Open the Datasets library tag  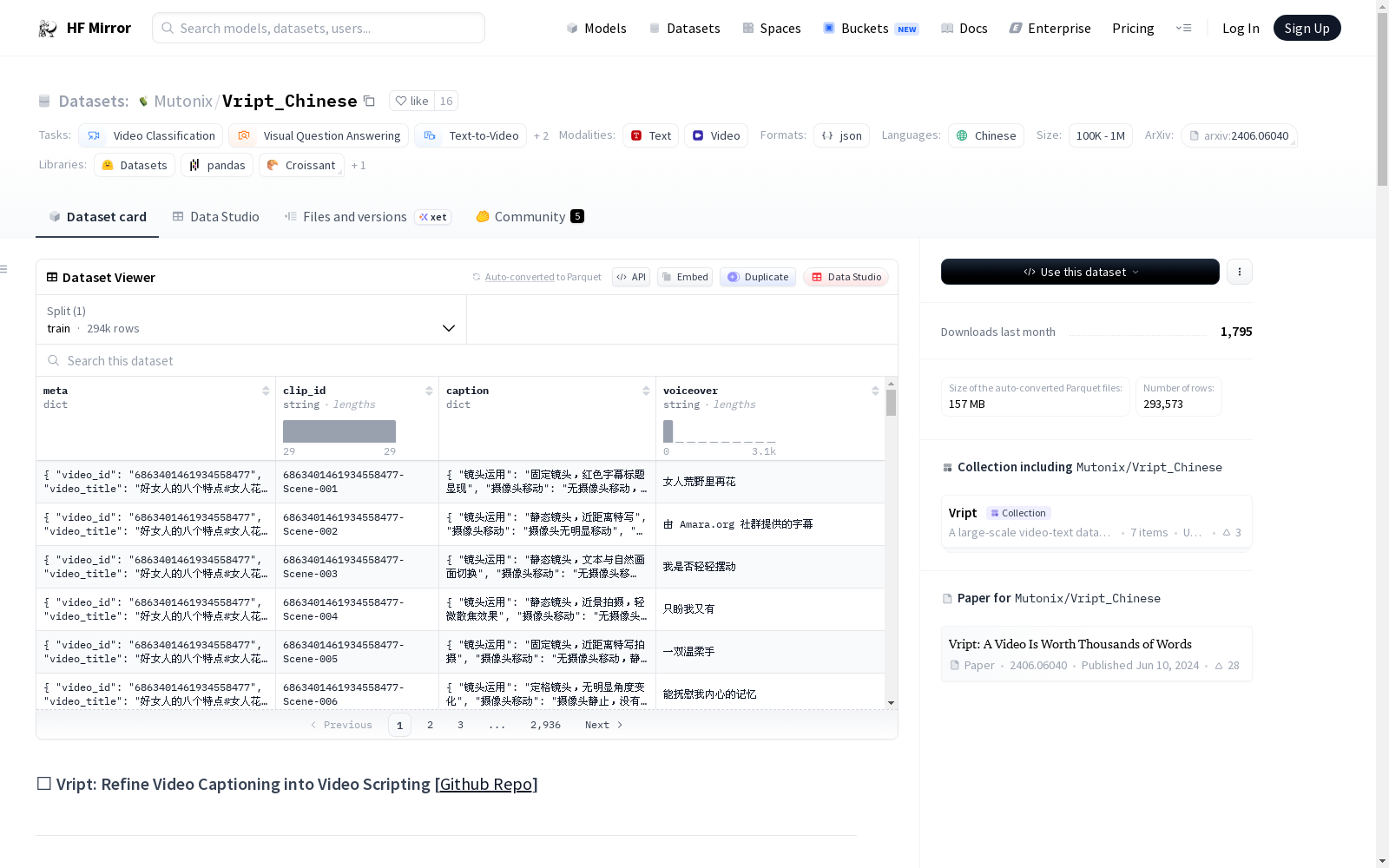coord(135,165)
